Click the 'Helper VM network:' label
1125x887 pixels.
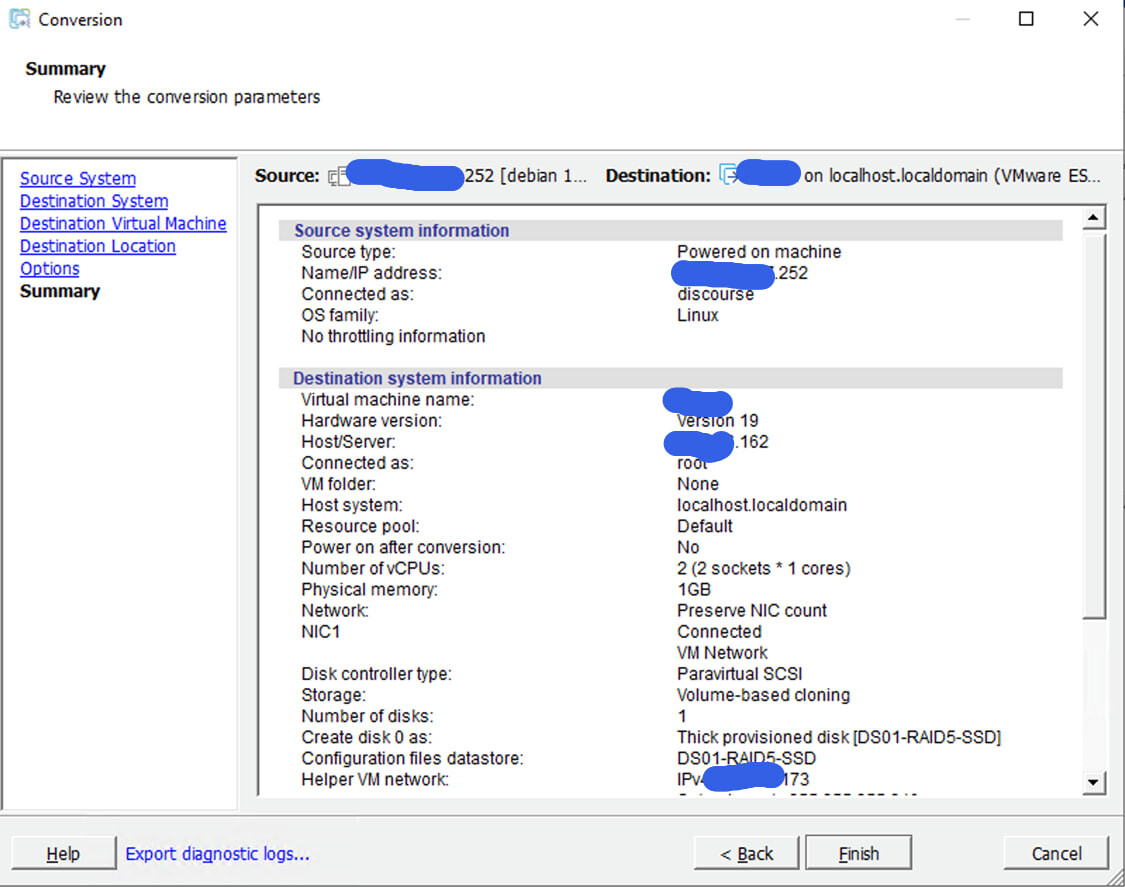coord(375,779)
